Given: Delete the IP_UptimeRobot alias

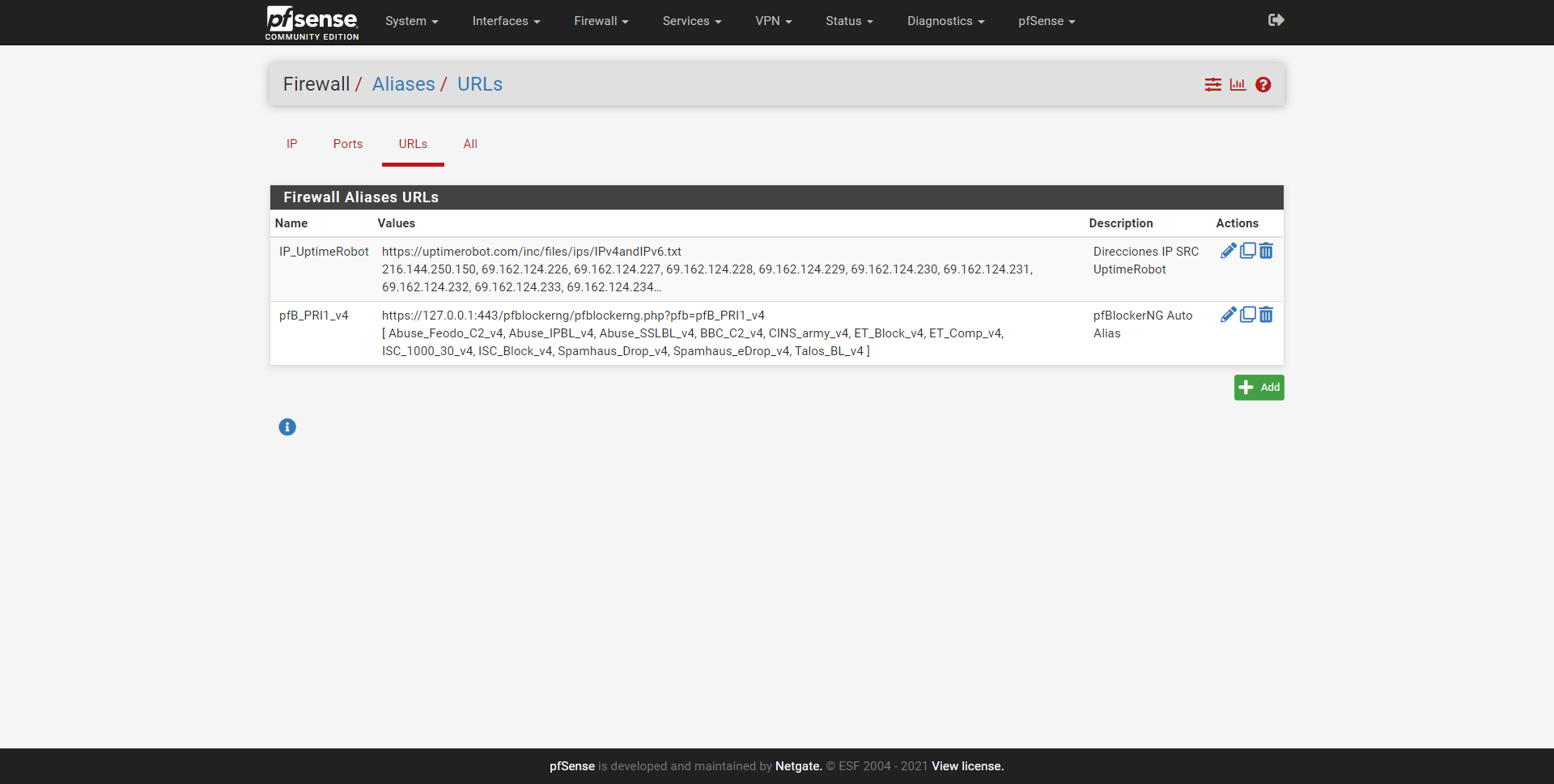Looking at the screenshot, I should pyautogui.click(x=1266, y=251).
